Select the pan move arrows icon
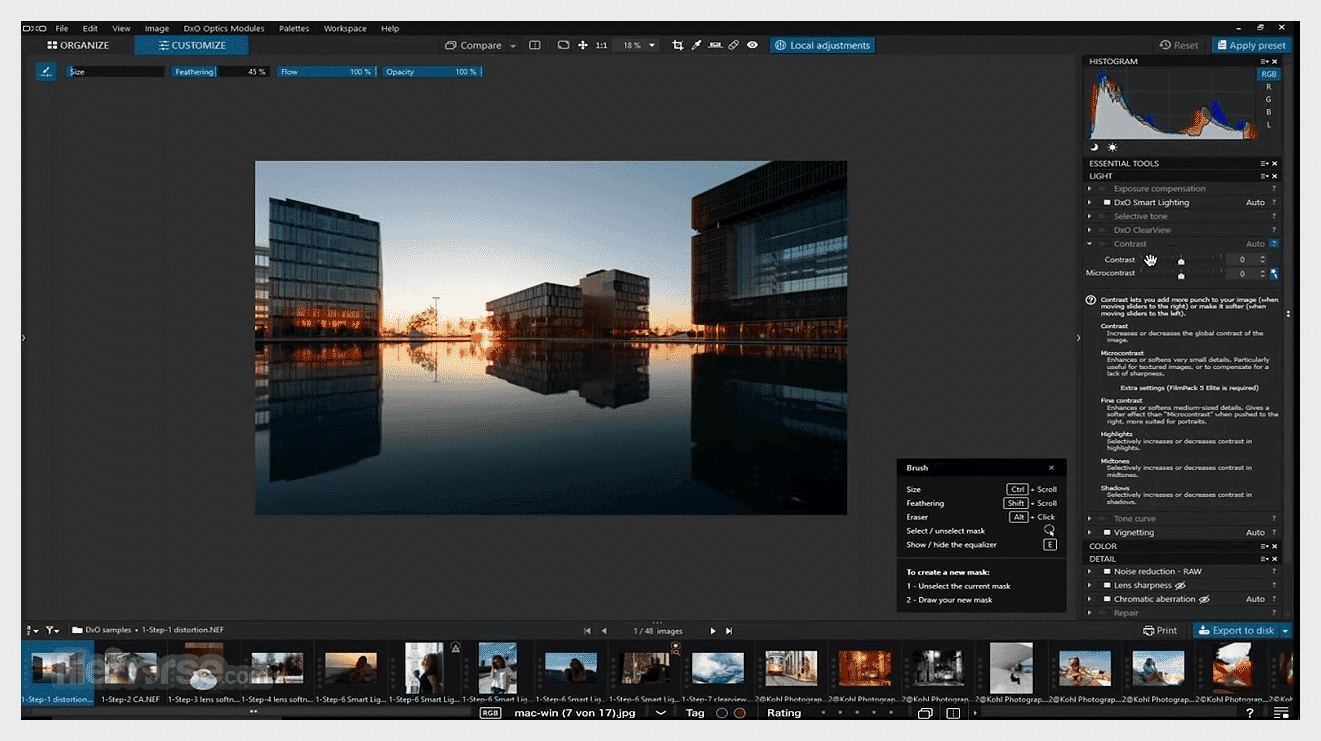Viewport: 1321px width, 741px height. click(583, 45)
